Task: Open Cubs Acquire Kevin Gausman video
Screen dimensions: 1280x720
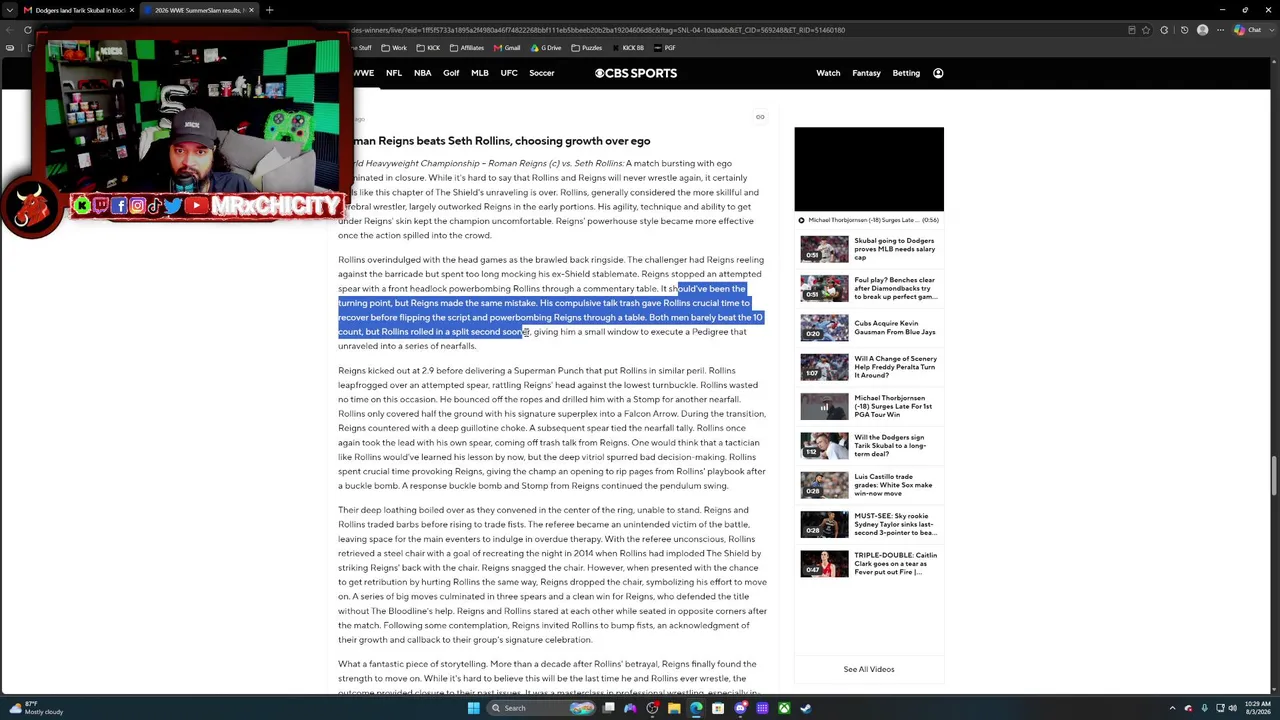Action: pyautogui.click(x=869, y=327)
